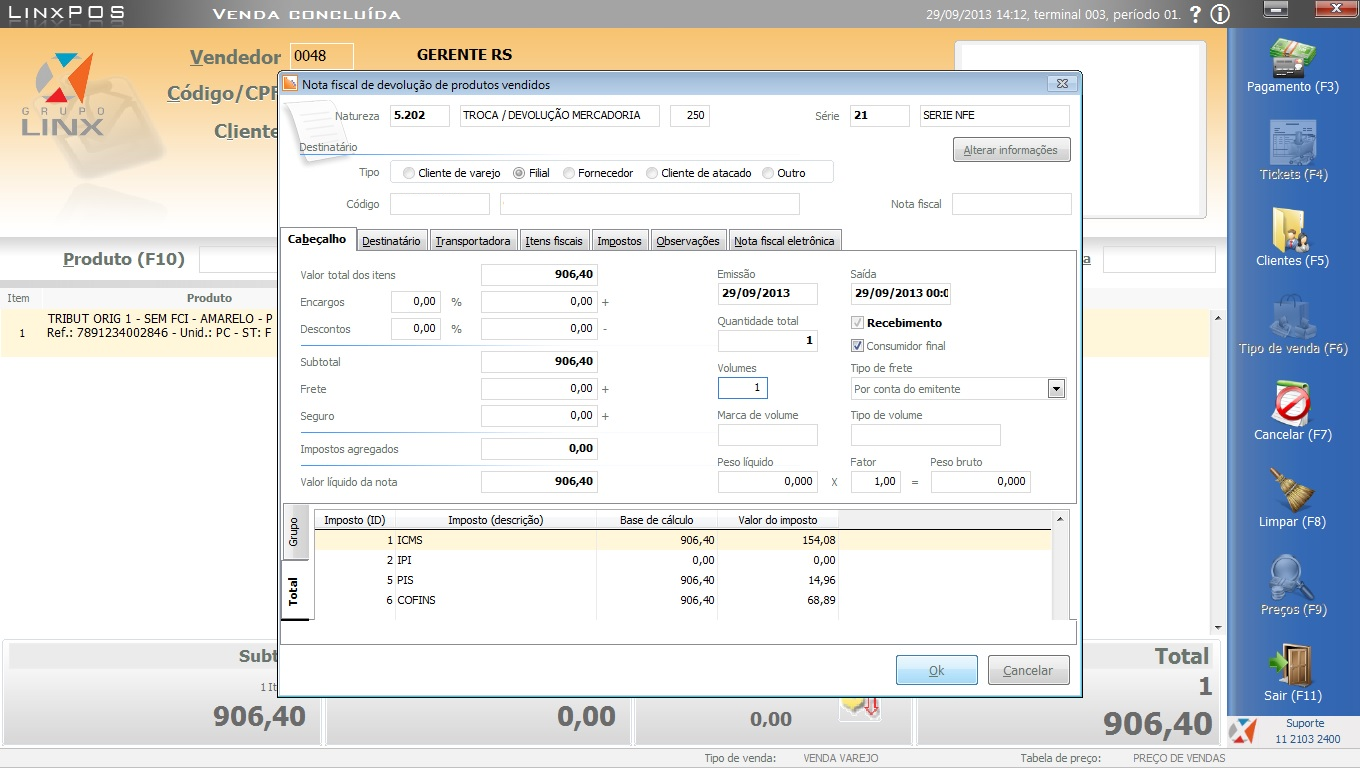Select the Fornecedor radio option
Screen dimensions: 1360x768
[x=569, y=173]
